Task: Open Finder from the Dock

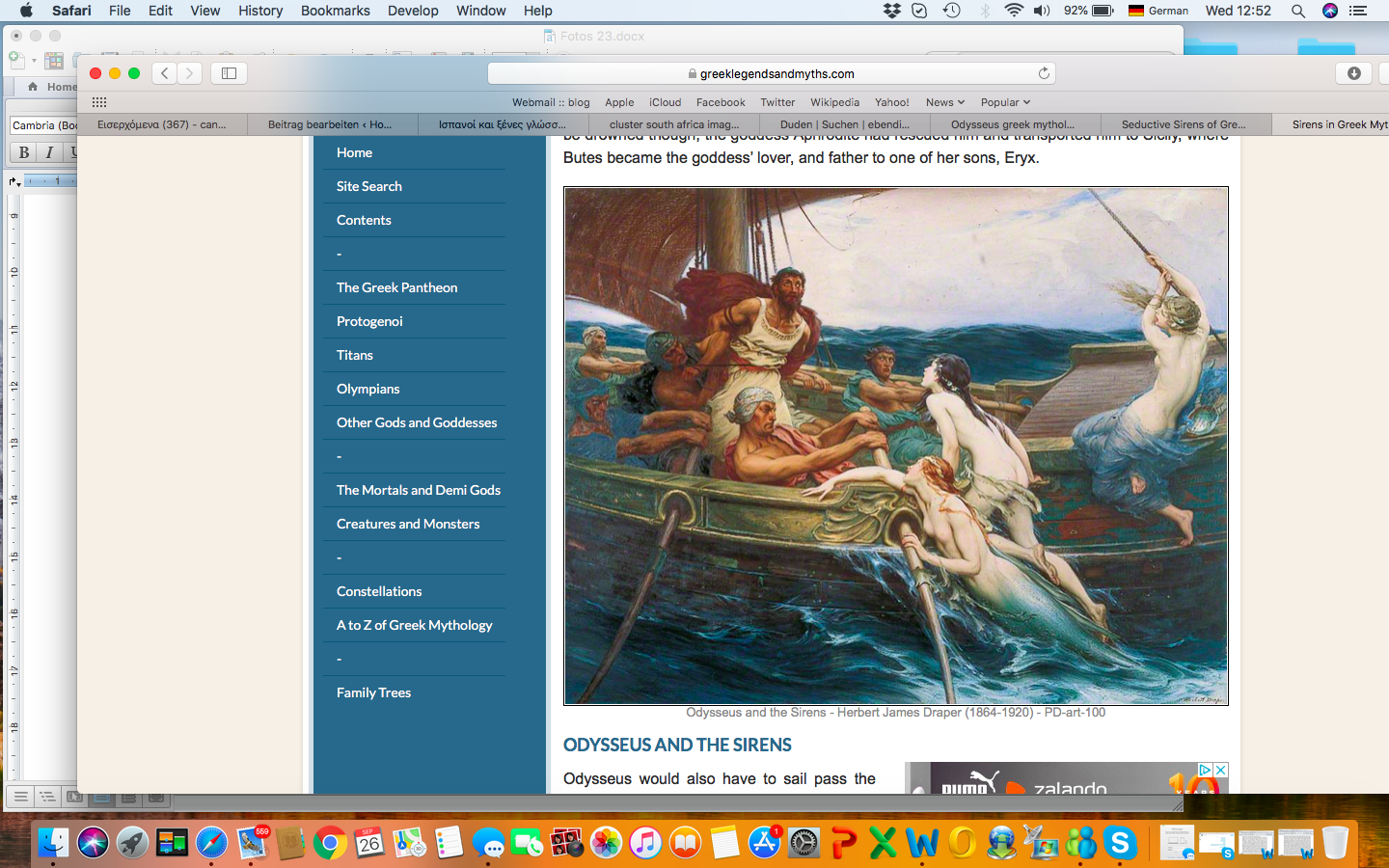Action: 53,843
